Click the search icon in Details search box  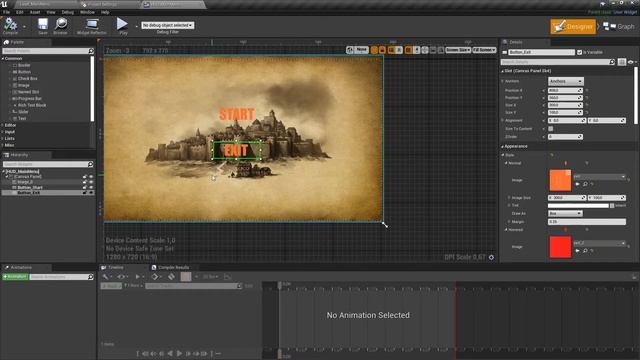click(x=612, y=62)
